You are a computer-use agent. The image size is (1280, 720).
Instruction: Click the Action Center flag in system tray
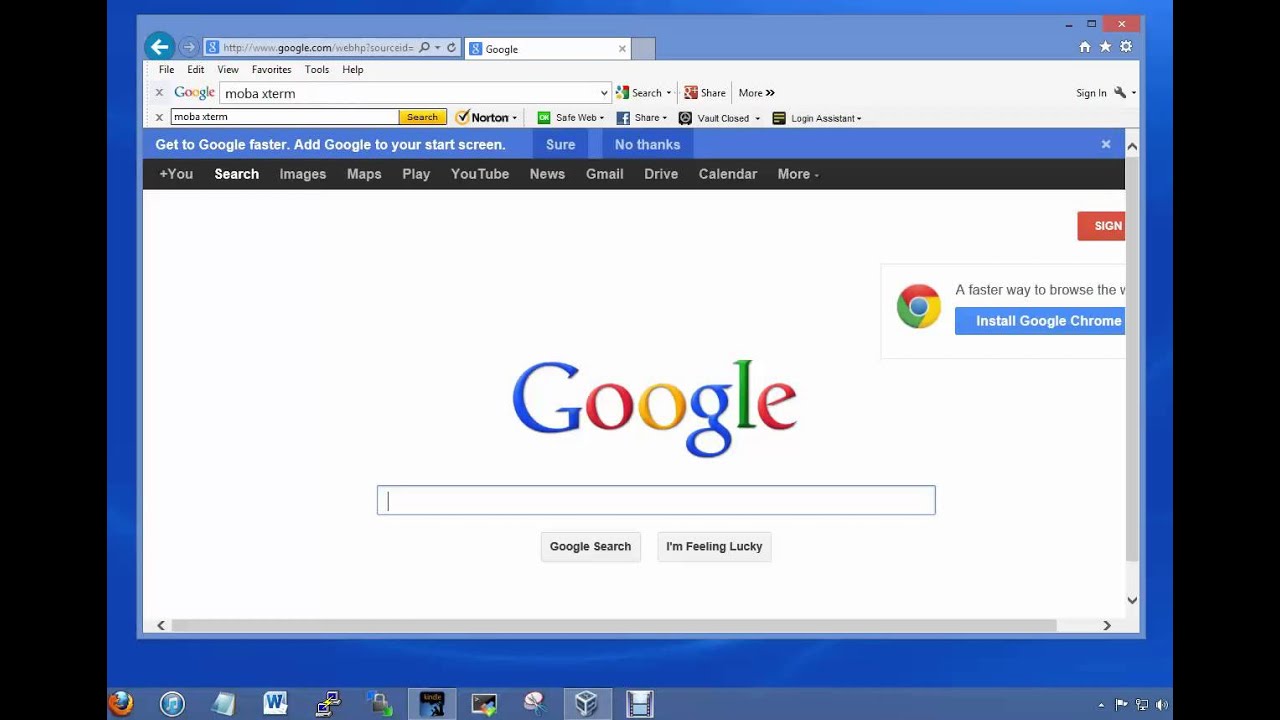tap(1122, 705)
